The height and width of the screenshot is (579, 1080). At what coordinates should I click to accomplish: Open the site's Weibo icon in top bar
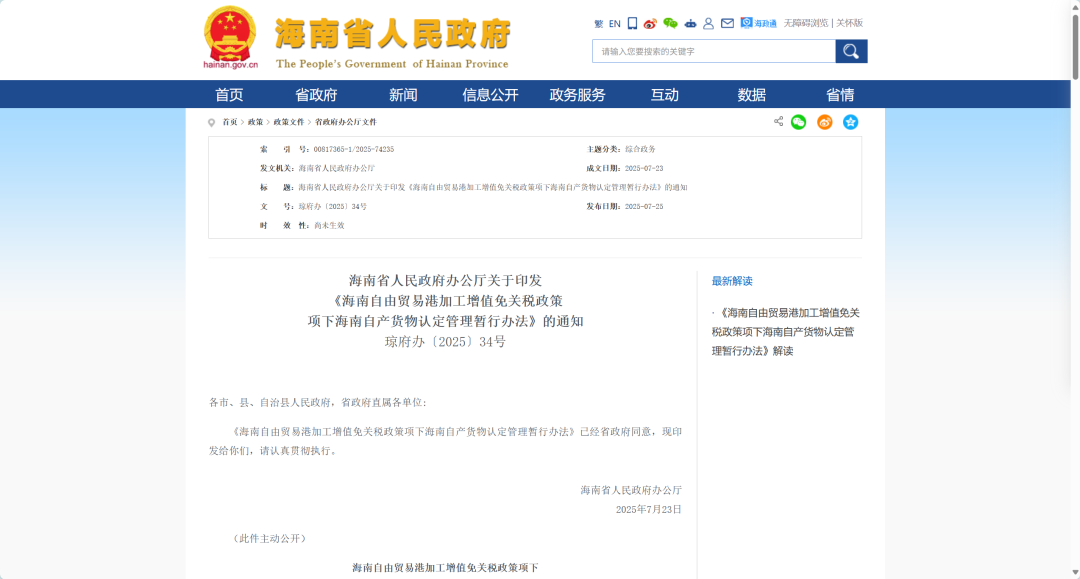pyautogui.click(x=651, y=22)
